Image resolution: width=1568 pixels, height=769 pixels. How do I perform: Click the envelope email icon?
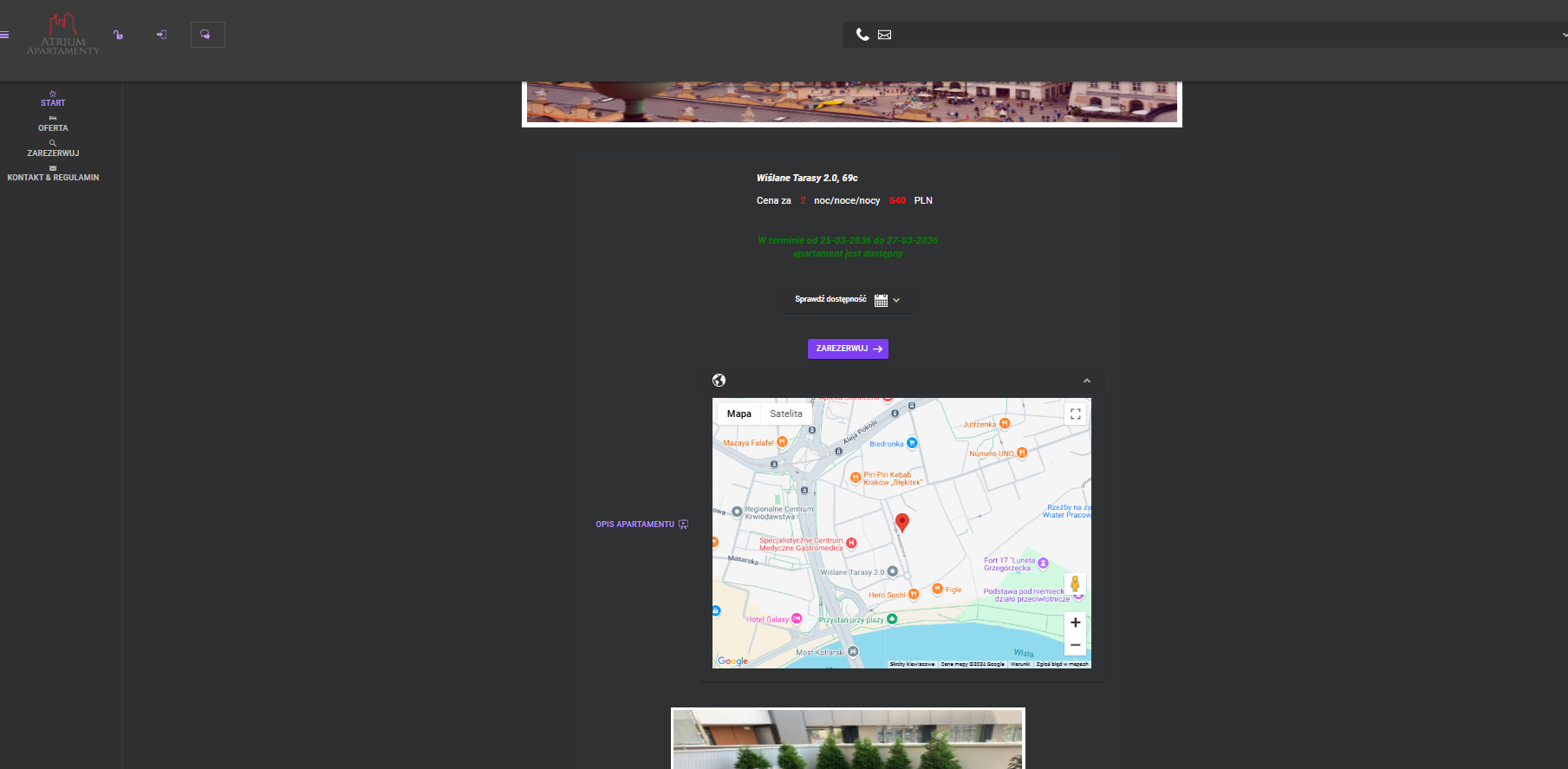pyautogui.click(x=884, y=35)
